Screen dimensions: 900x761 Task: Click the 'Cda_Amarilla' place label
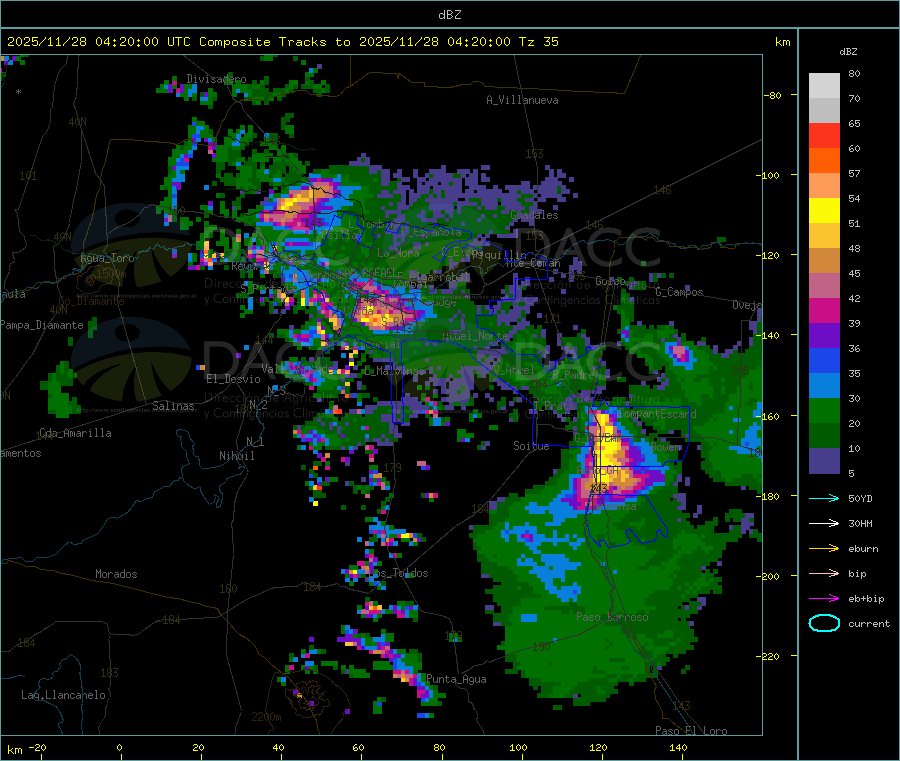(x=75, y=433)
